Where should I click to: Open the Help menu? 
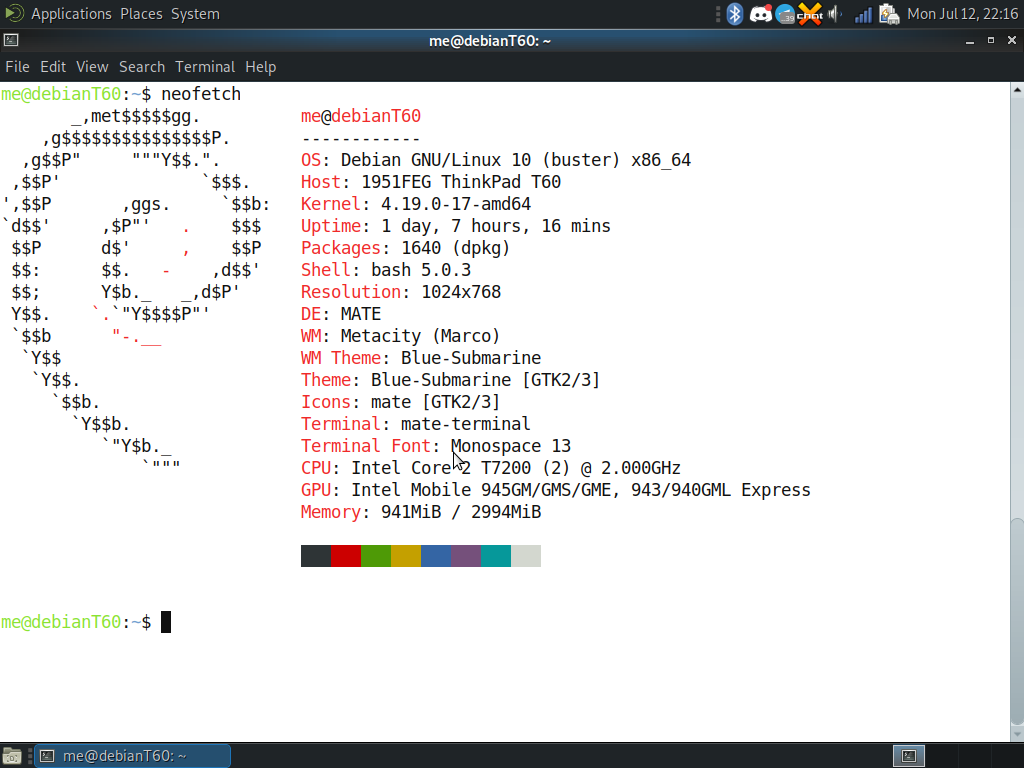(x=260, y=67)
